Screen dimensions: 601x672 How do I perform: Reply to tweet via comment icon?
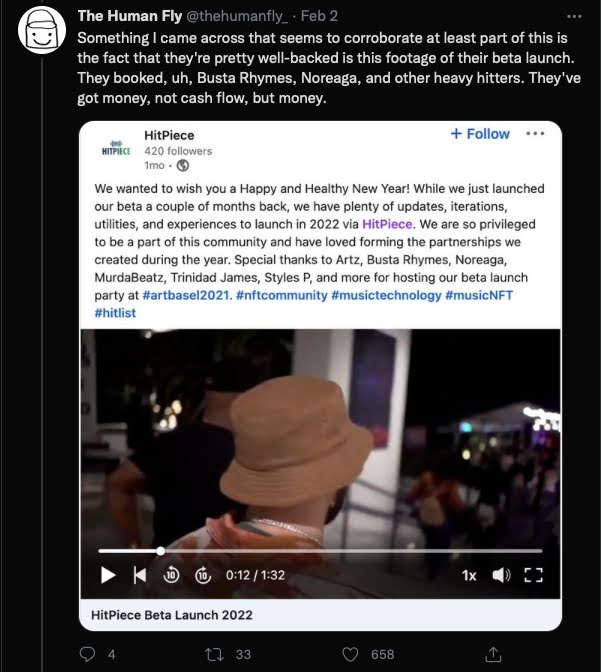88,654
